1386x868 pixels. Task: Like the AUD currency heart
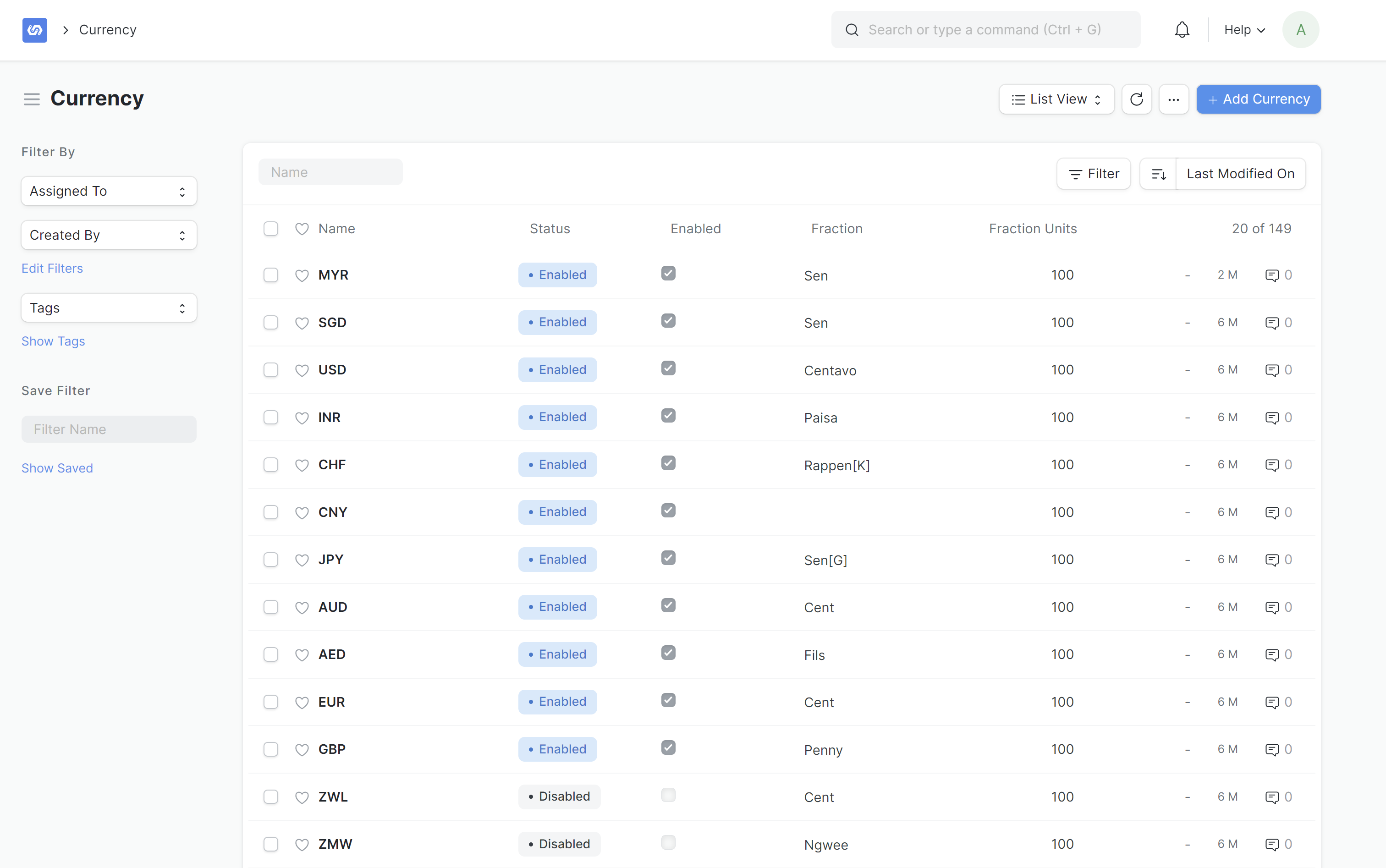click(302, 608)
